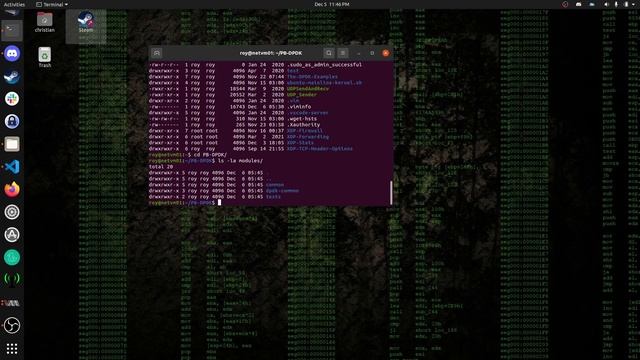Click the .vscode-server directory name
Image resolution: width=640 pixels, height=360 pixels.
pos(307,113)
